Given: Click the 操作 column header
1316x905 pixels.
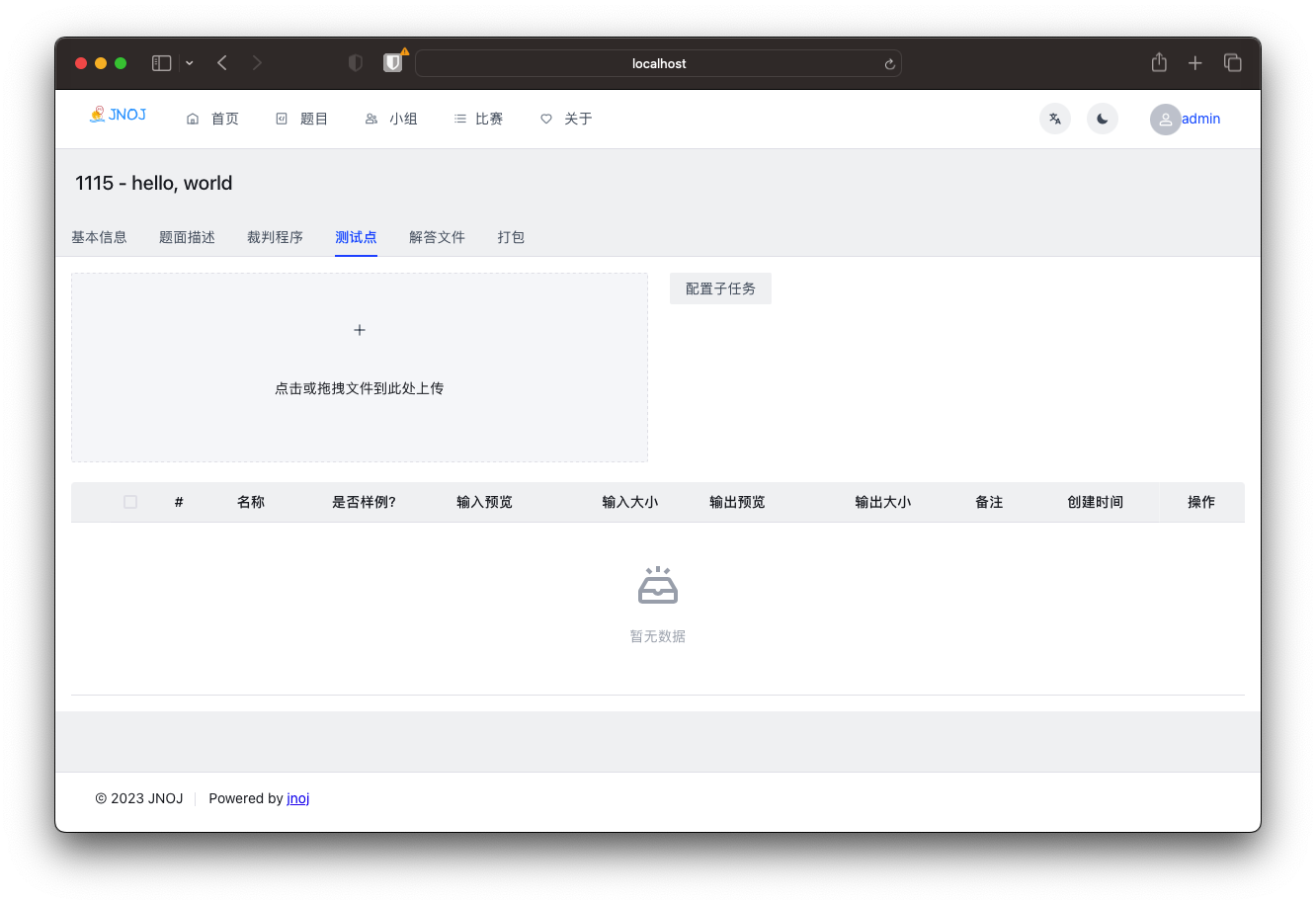Looking at the screenshot, I should pos(1201,502).
